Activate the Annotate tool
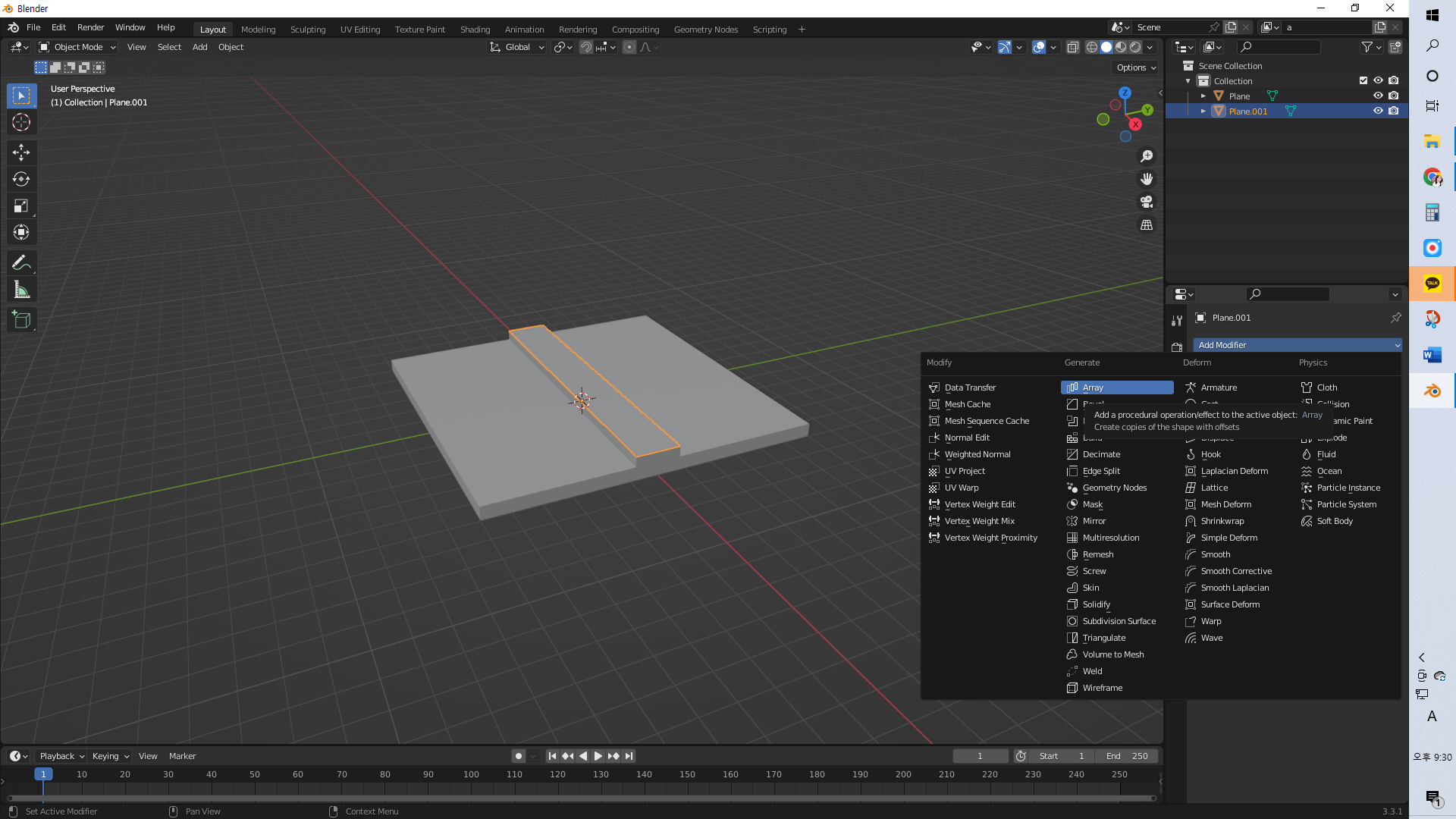The image size is (1456, 819). (x=21, y=263)
